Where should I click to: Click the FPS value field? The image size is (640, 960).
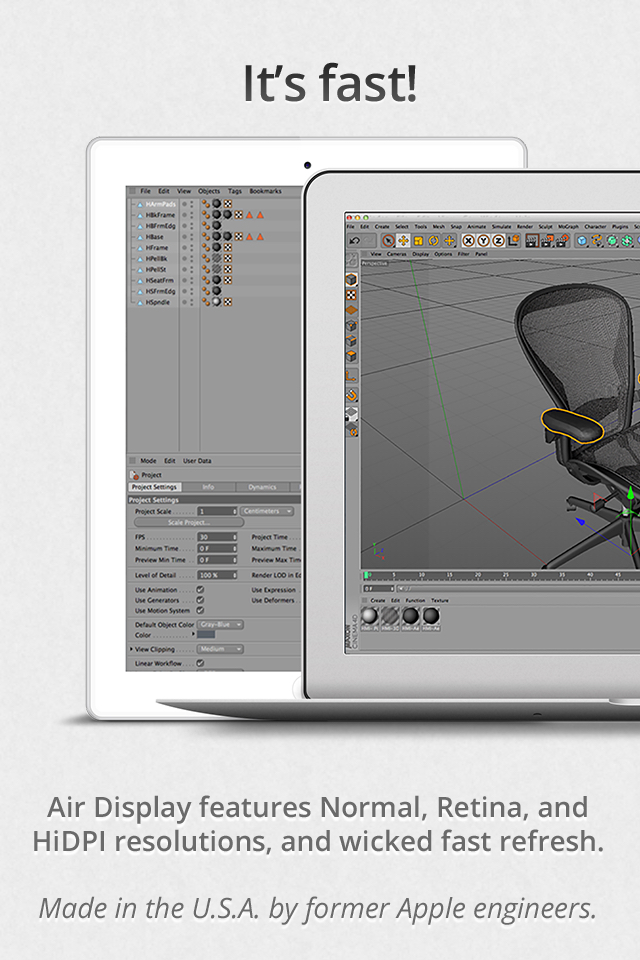click(217, 537)
